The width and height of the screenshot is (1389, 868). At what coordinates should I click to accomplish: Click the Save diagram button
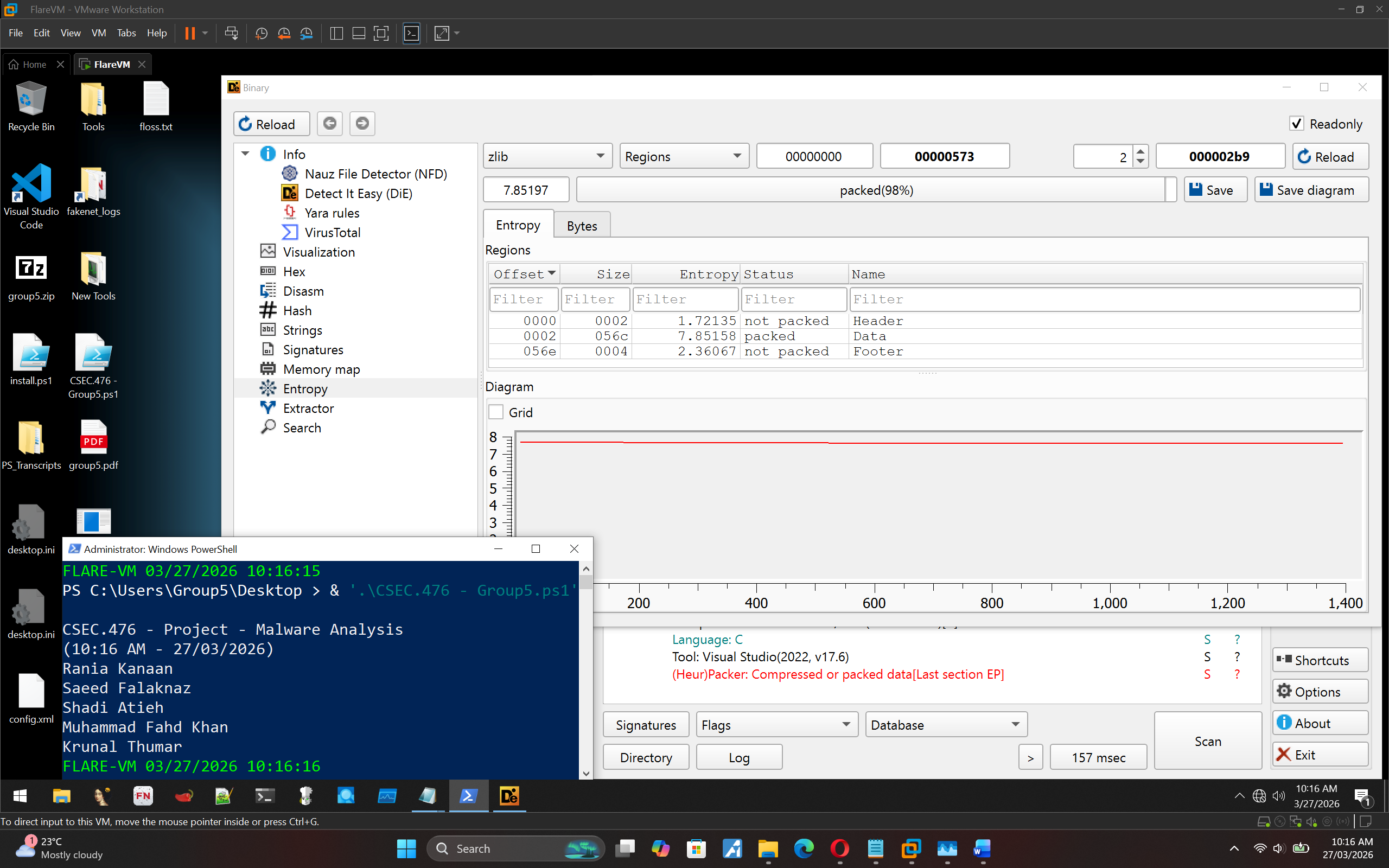1310,190
